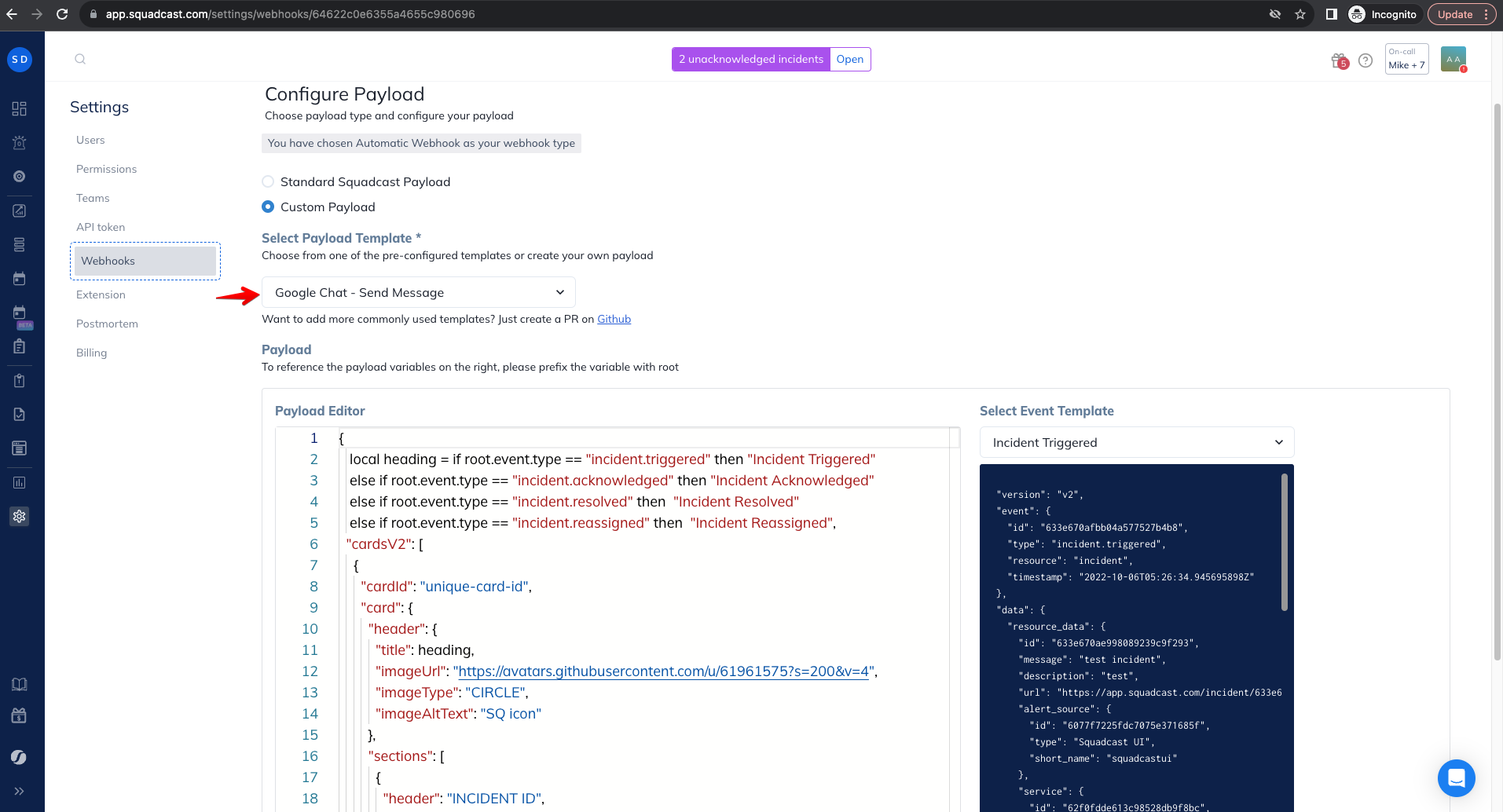Click the event JSON panel scrollbar
Screen dimensions: 1503x812
(x=1285, y=542)
